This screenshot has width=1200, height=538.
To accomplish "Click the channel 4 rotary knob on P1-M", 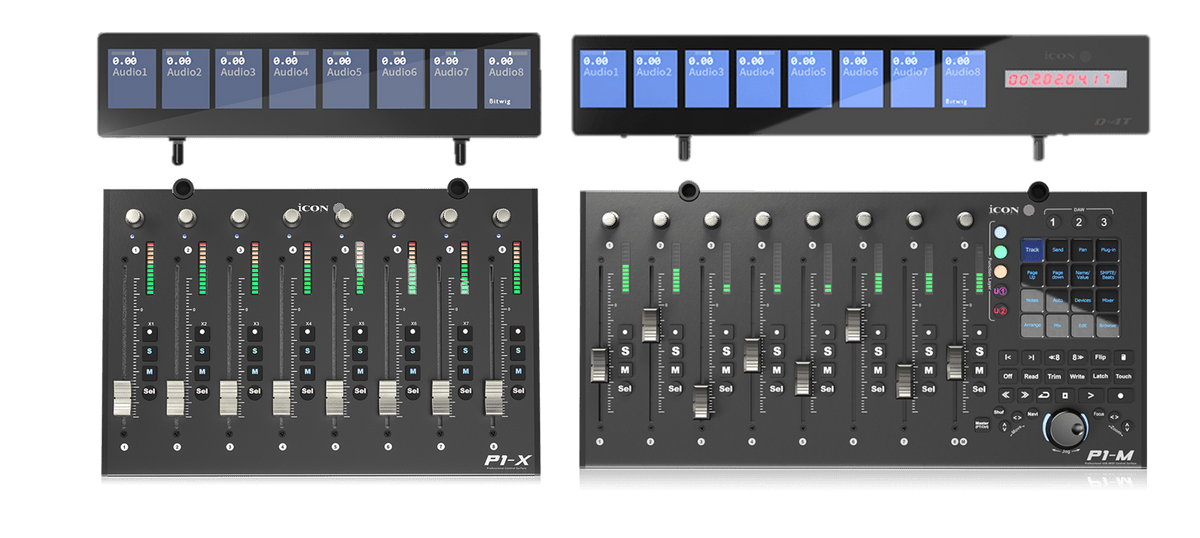I will (x=763, y=219).
